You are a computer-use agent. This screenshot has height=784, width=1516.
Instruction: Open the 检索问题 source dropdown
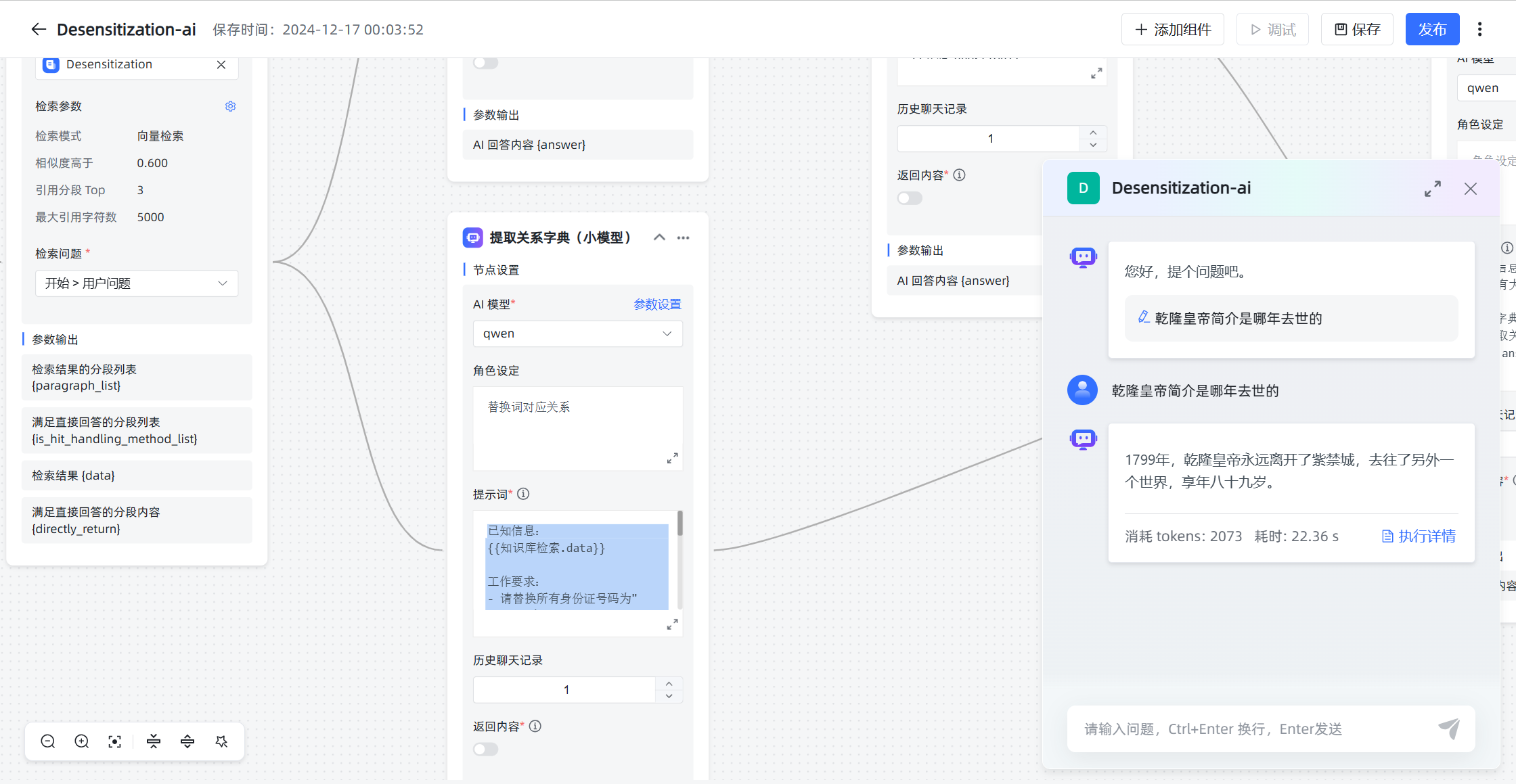[136, 283]
